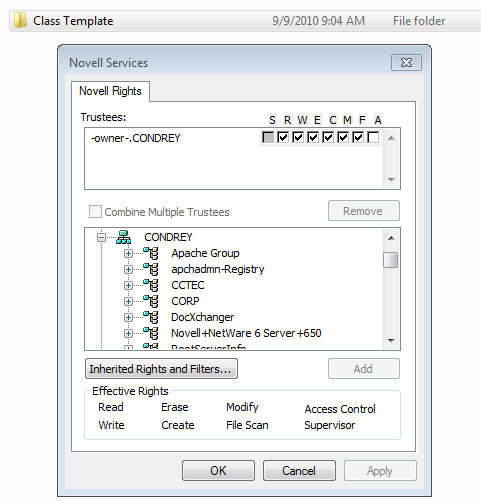Click the File folder type text

pyautogui.click(x=419, y=21)
